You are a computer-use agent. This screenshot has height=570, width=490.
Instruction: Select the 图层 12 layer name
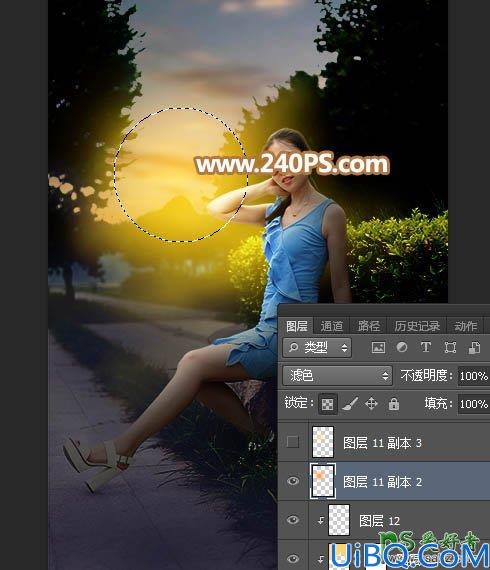379,521
